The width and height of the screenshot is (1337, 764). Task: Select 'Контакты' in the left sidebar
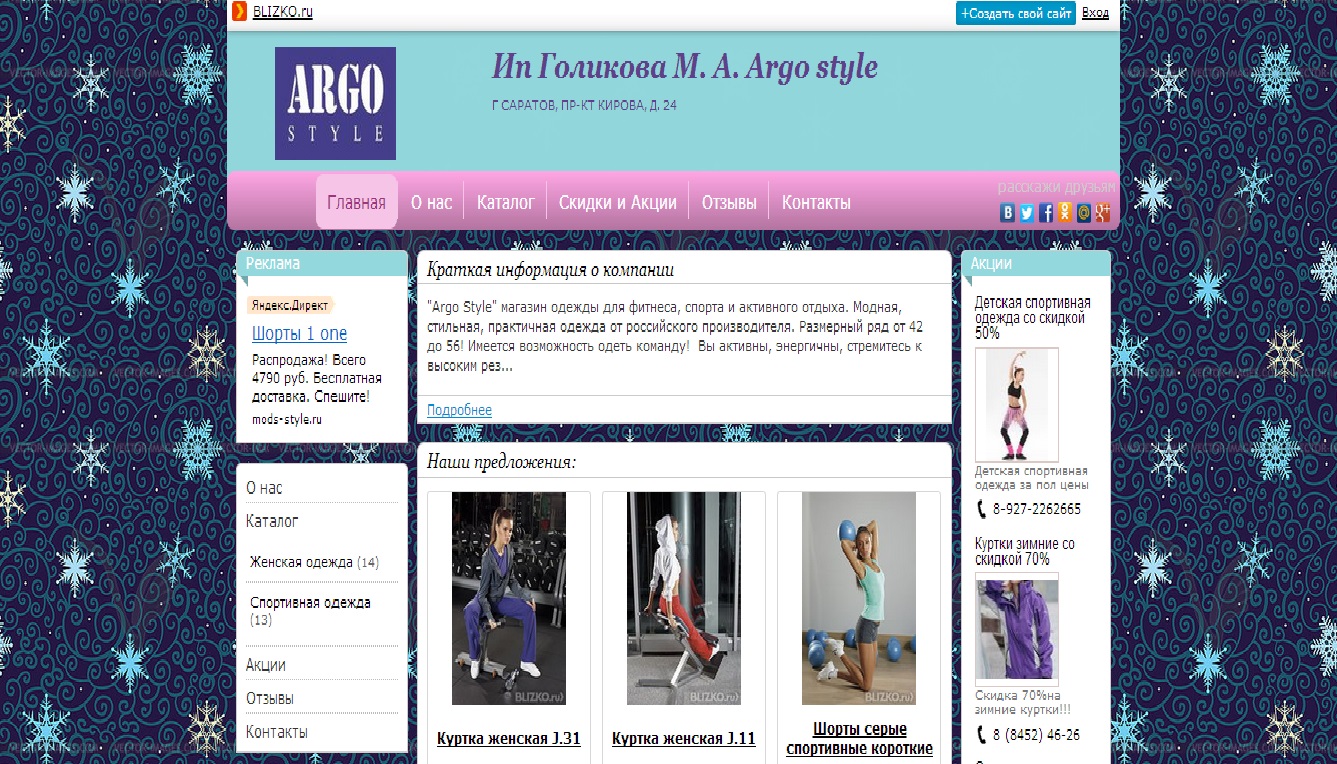point(277,732)
